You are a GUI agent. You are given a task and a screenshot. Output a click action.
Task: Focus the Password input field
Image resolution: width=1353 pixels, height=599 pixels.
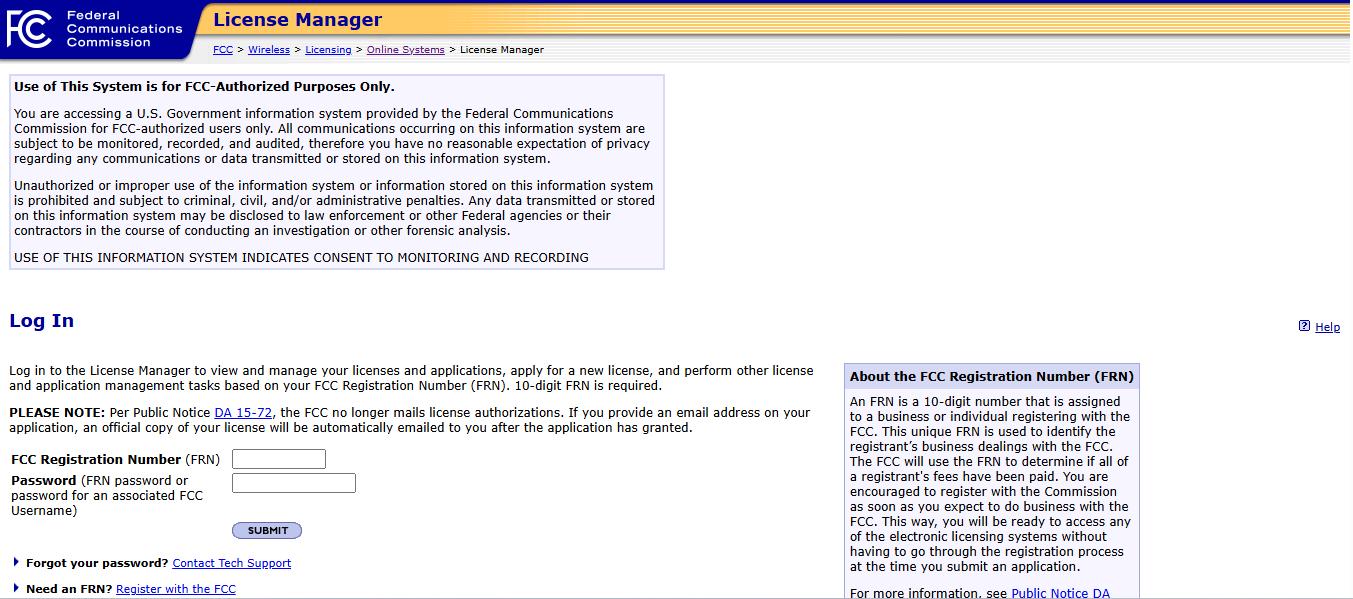pos(294,483)
